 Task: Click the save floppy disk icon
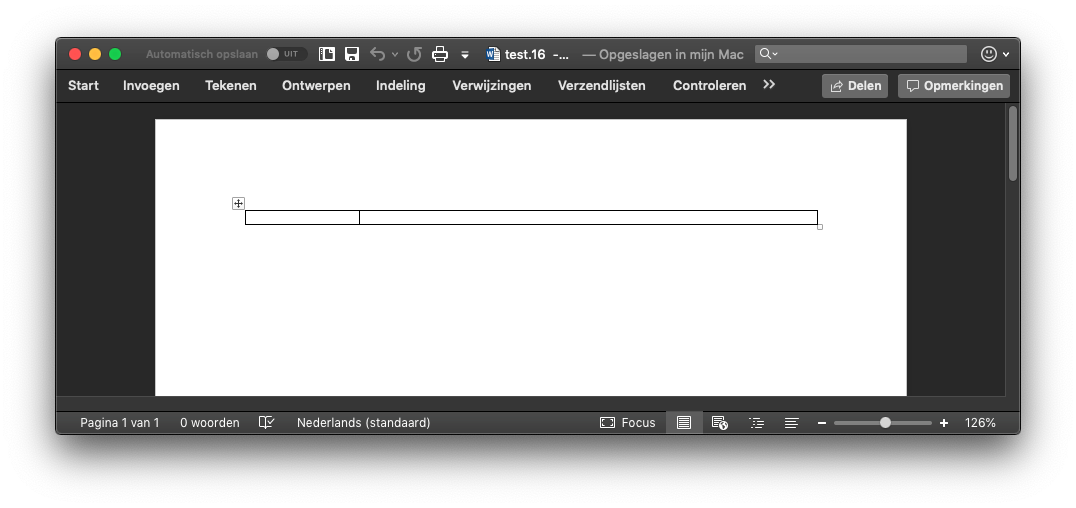[x=352, y=54]
